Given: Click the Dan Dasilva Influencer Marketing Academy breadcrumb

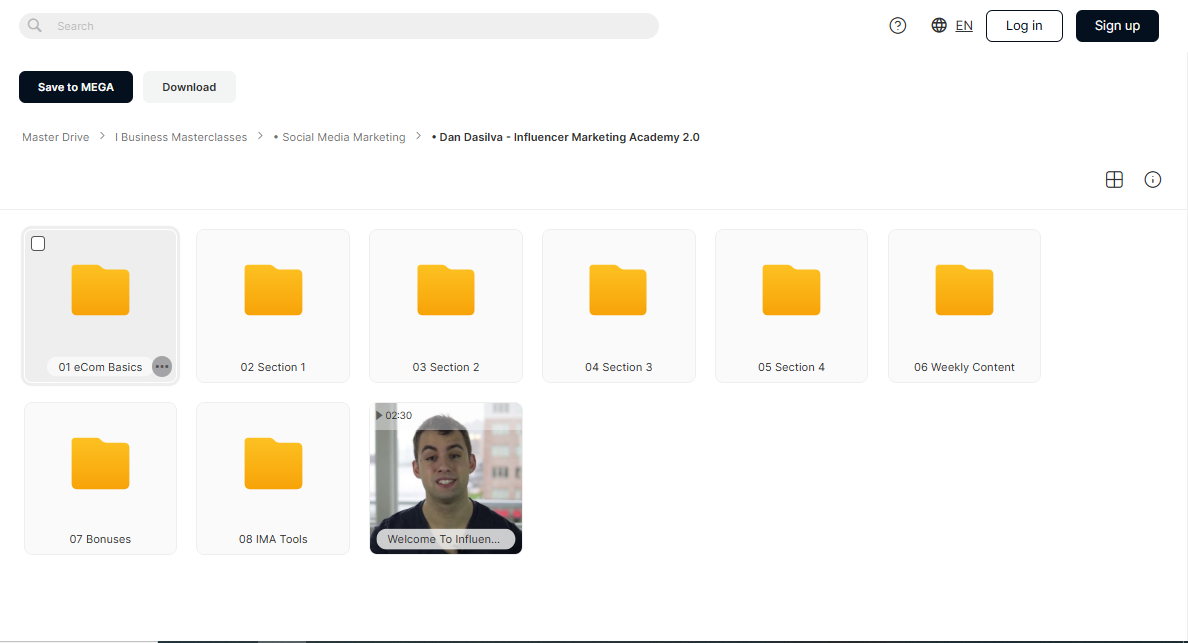Looking at the screenshot, I should pos(565,137).
